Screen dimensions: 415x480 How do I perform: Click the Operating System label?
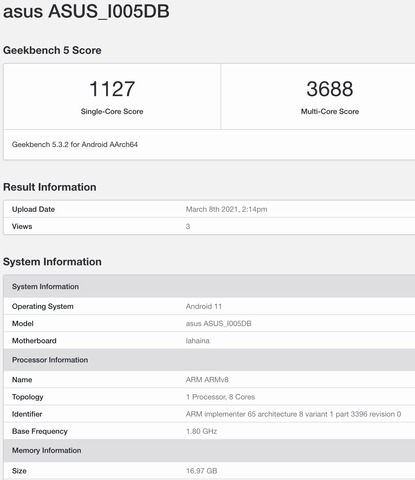tap(43, 306)
